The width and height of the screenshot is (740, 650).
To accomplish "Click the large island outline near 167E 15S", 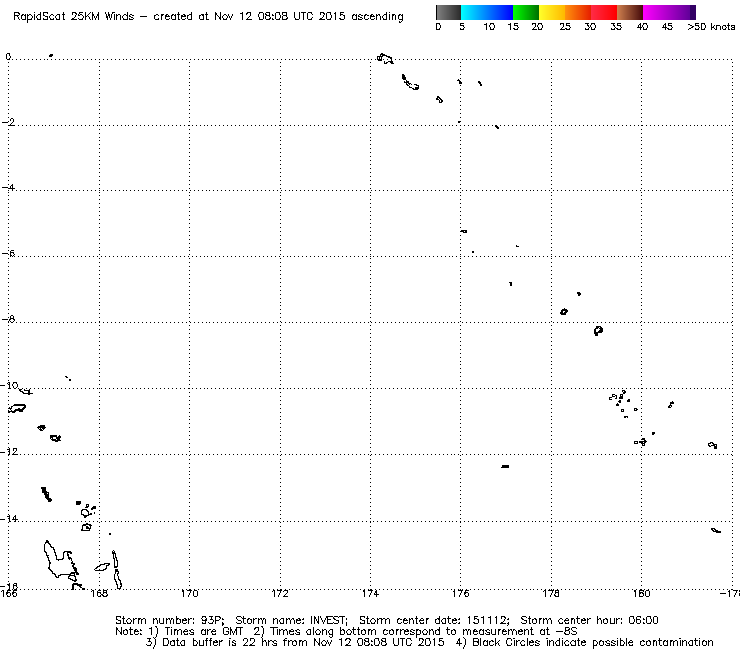I will click(61, 561).
